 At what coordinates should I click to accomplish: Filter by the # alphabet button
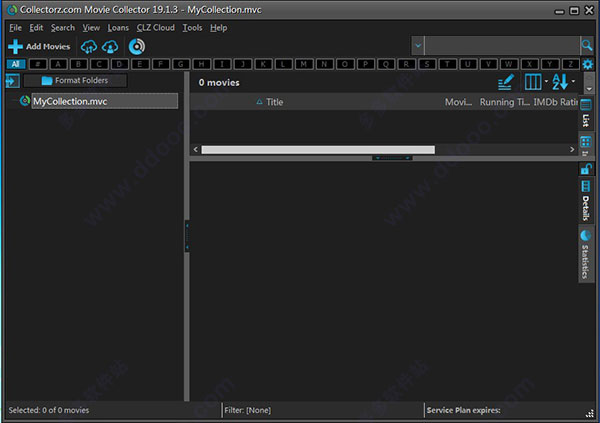coord(38,64)
